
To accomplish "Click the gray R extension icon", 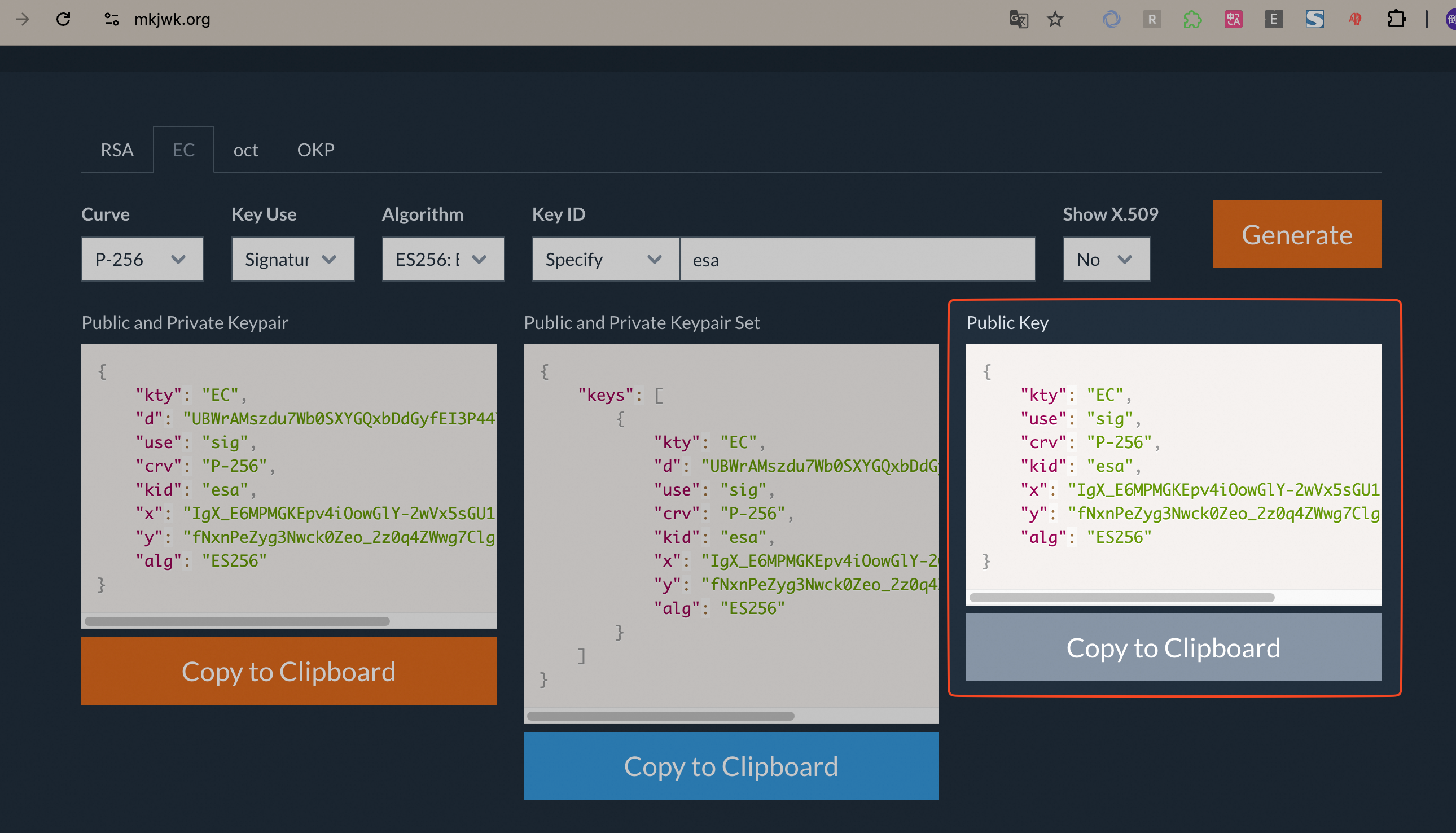I will (x=1152, y=19).
